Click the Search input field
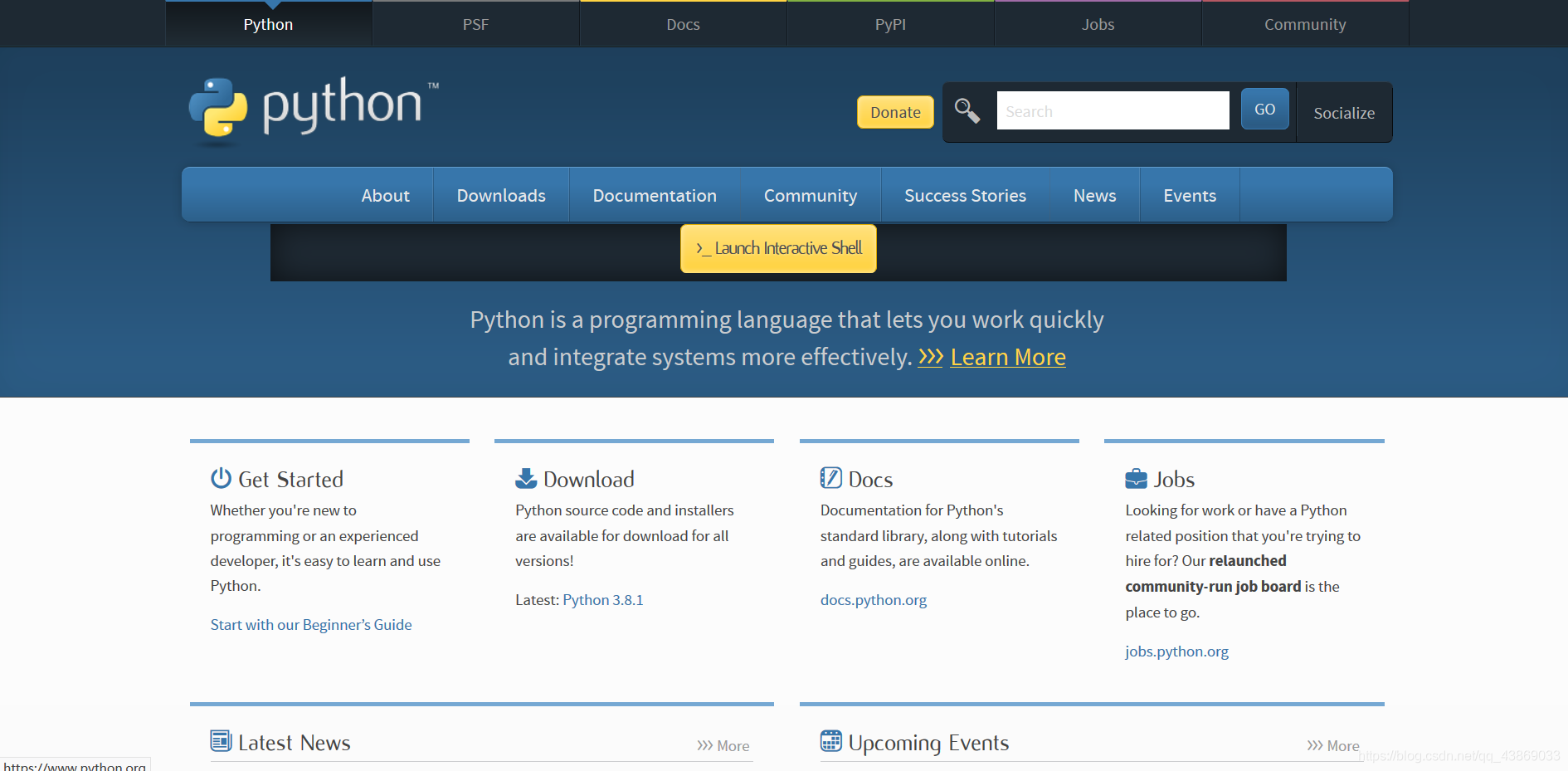 1112,110
